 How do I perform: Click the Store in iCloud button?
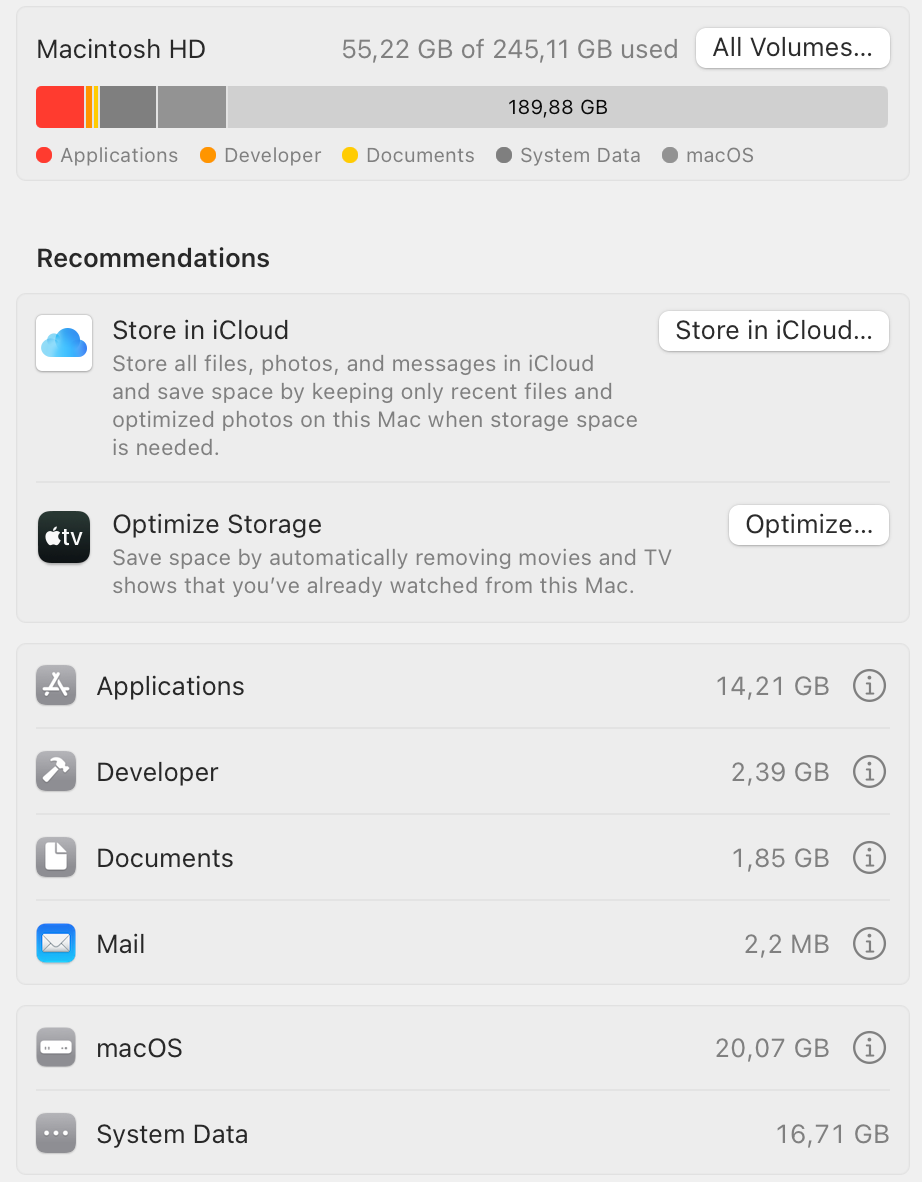tap(773, 331)
